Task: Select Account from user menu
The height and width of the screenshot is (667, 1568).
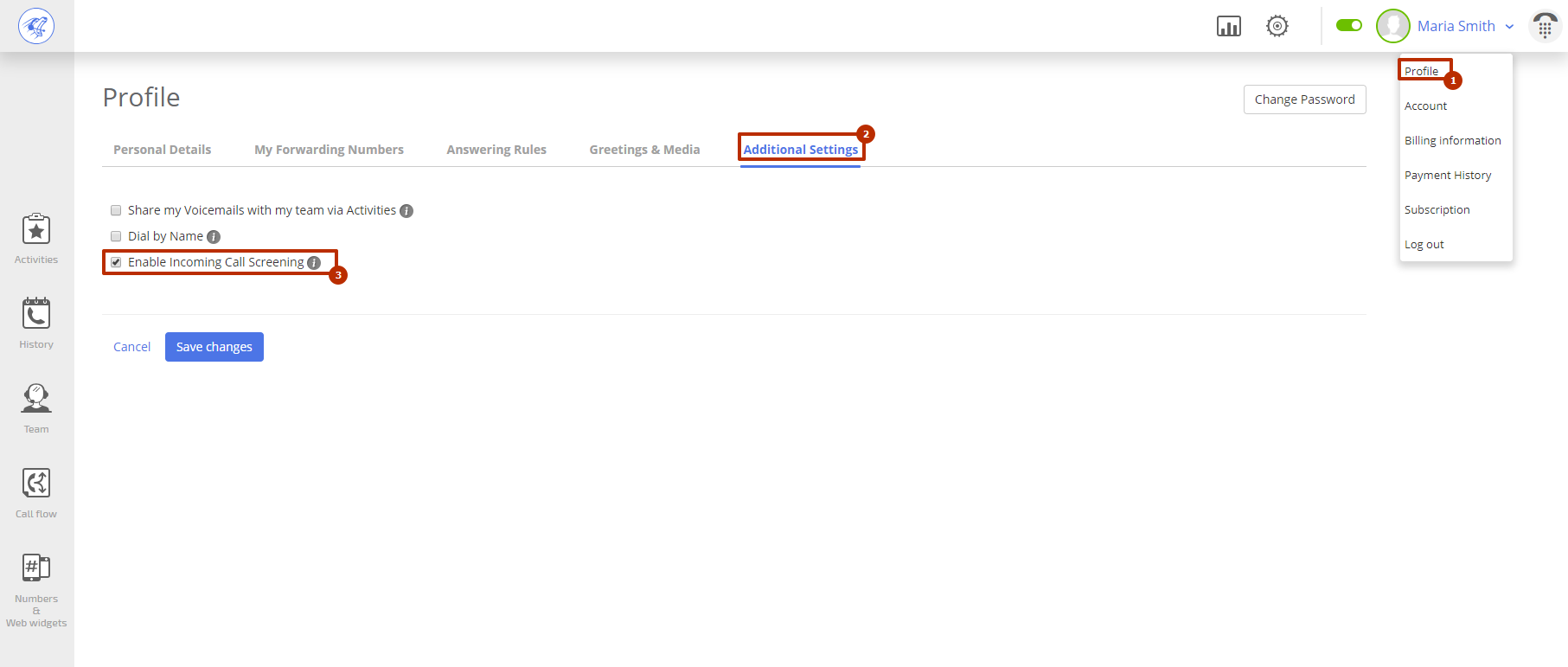Action: click(x=1425, y=106)
